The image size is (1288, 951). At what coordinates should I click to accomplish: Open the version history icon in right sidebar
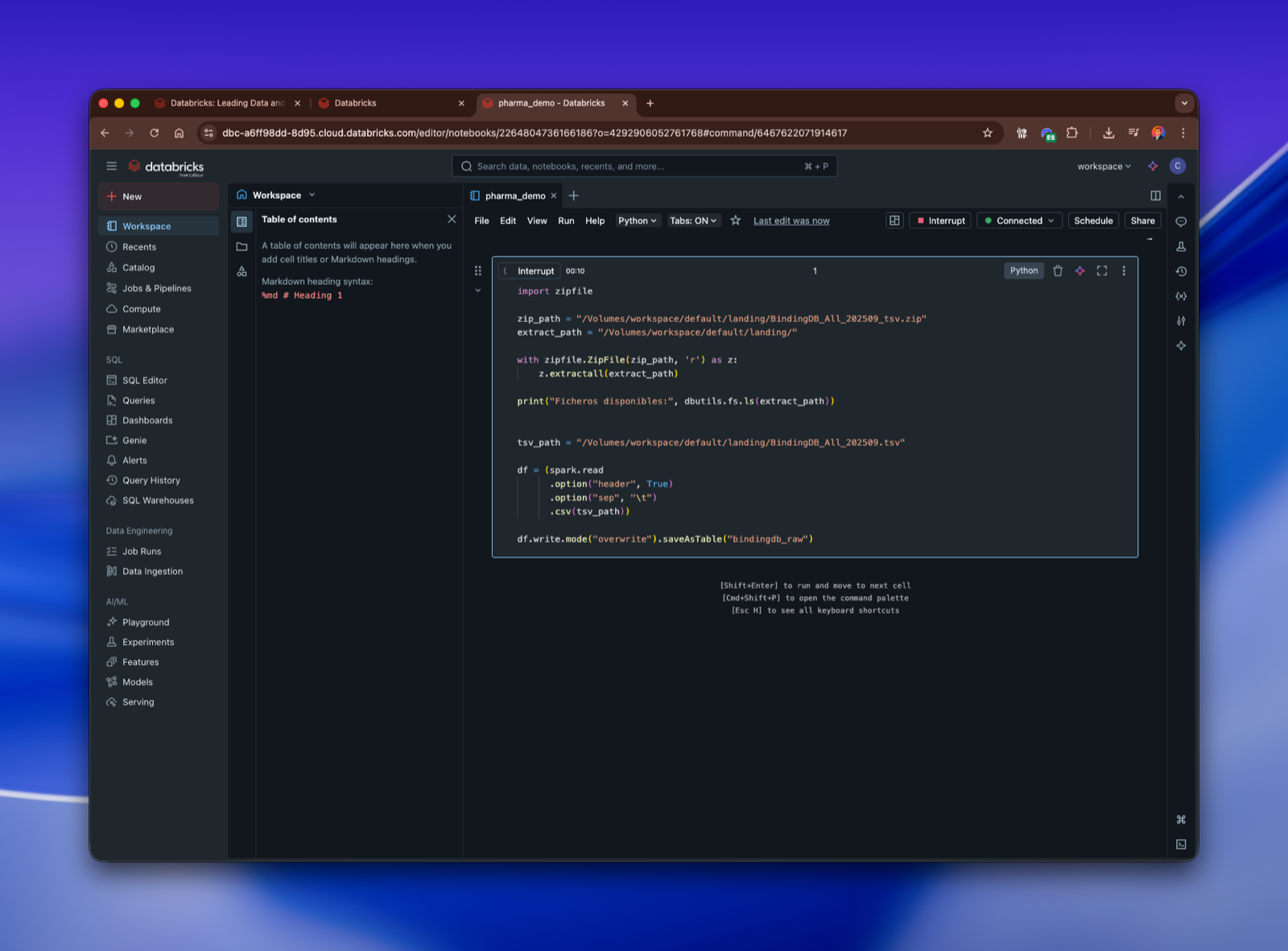(x=1181, y=271)
